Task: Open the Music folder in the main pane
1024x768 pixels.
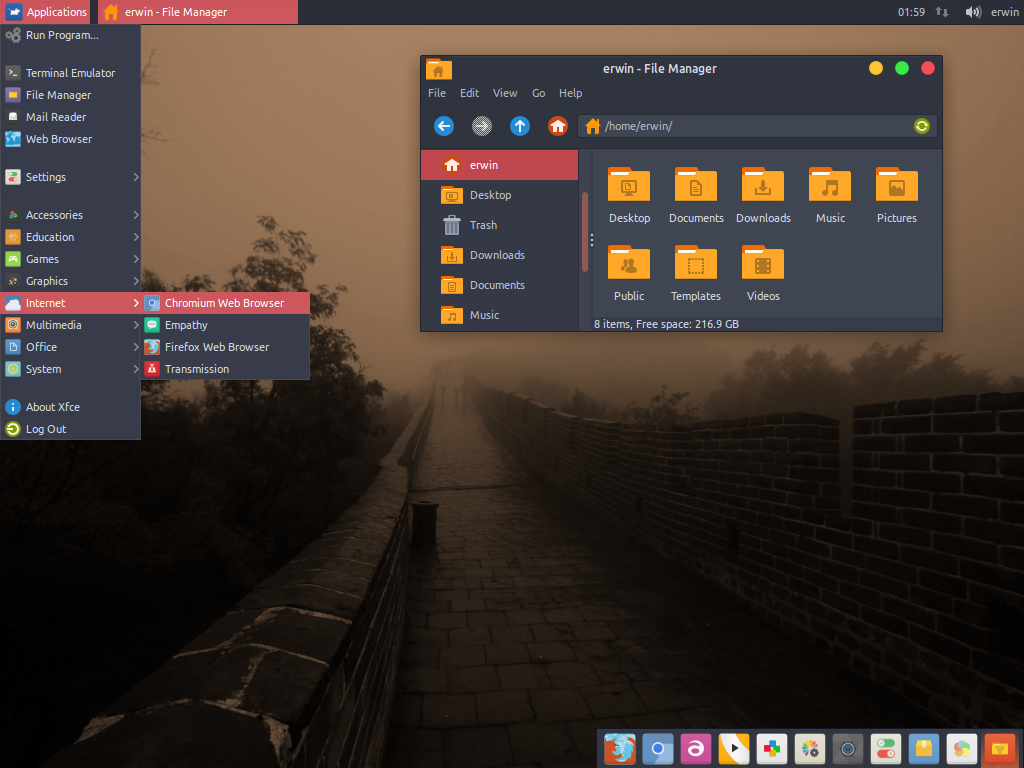Action: (x=830, y=185)
